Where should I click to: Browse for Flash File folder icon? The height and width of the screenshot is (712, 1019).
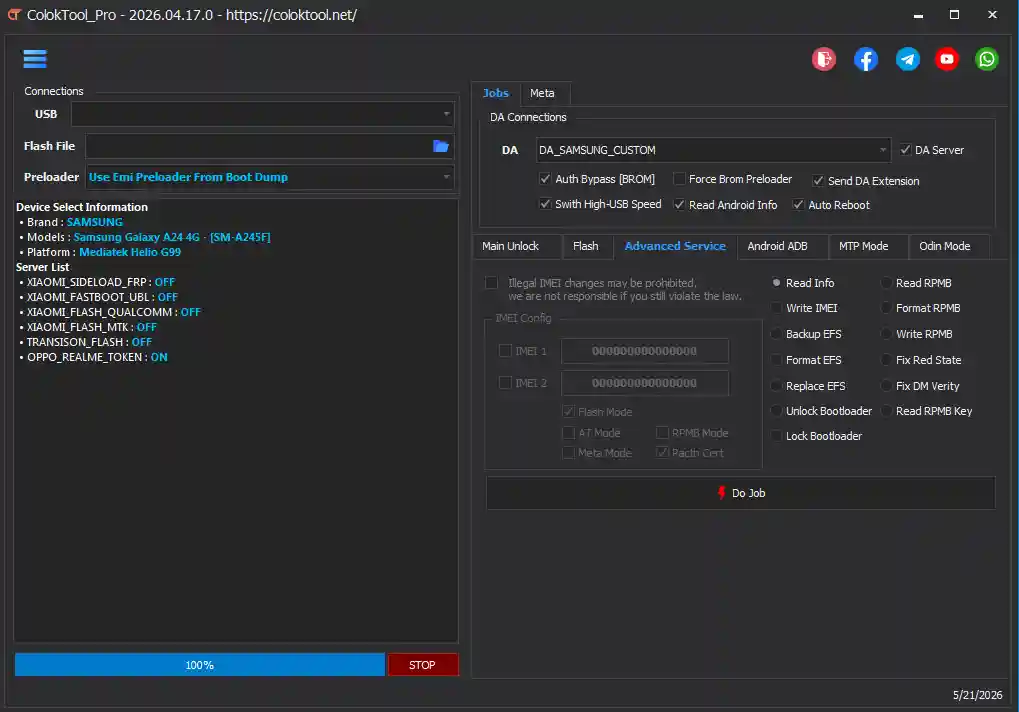[x=441, y=146]
